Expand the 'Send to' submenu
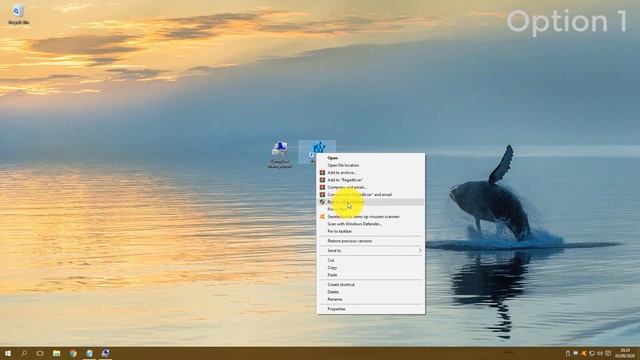Image resolution: width=640 pixels, height=360 pixels. coord(371,251)
